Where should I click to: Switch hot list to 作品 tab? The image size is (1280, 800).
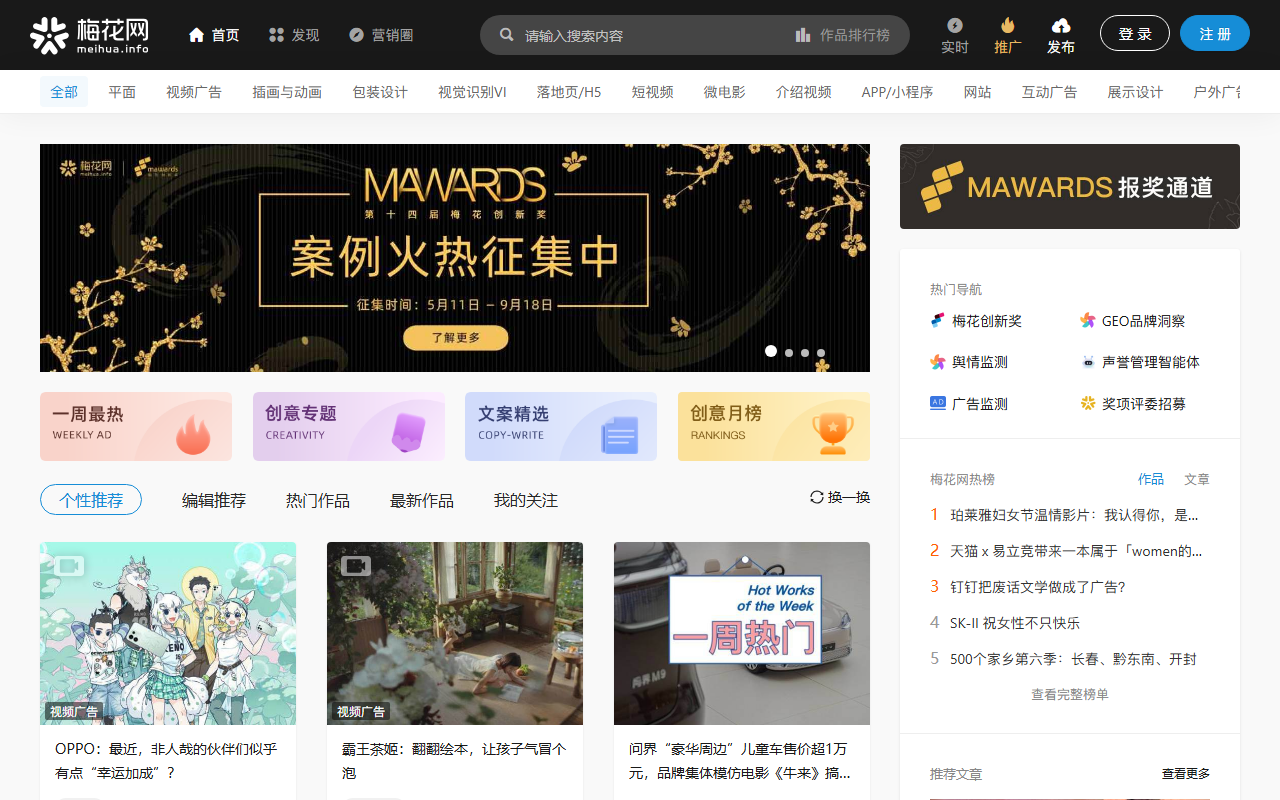tap(1151, 479)
